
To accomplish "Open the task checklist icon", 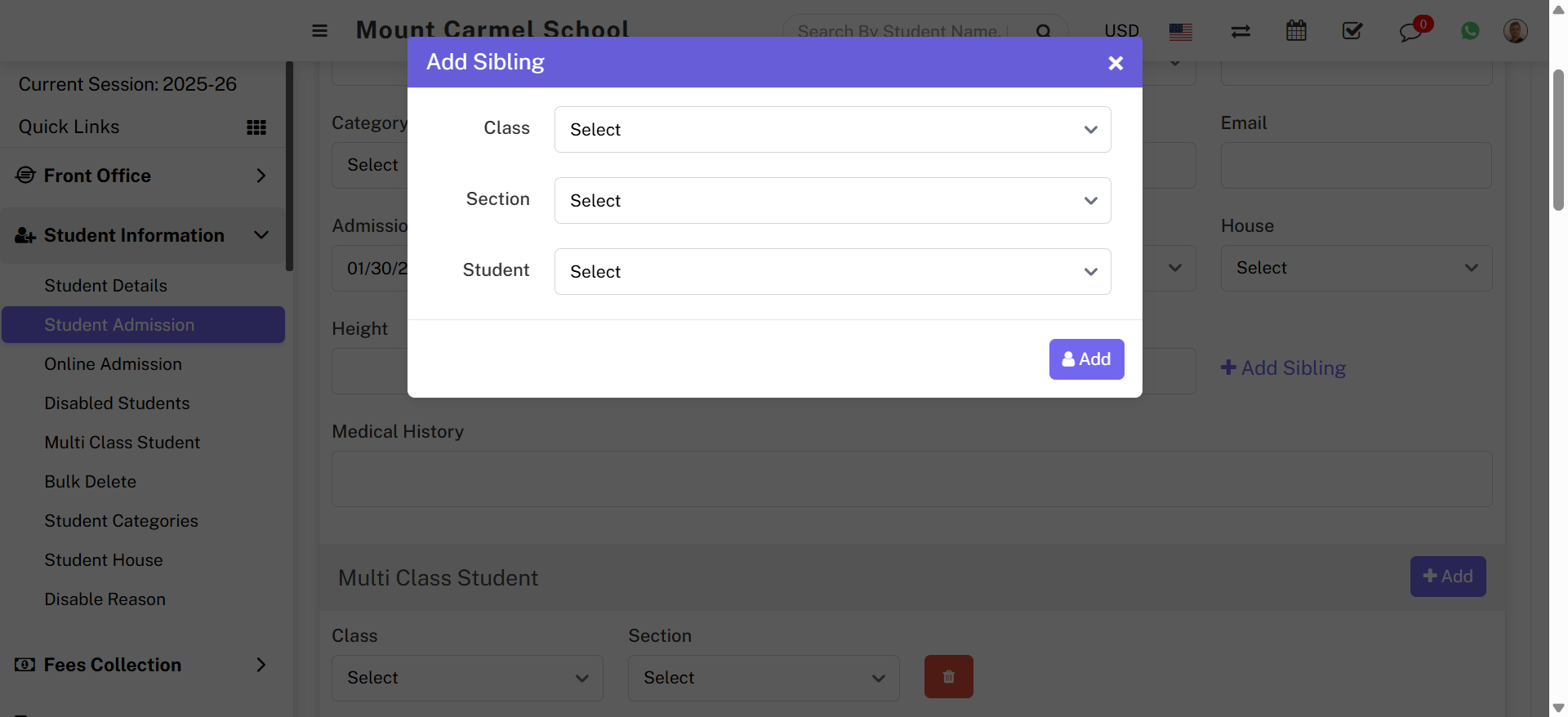I will [1352, 31].
